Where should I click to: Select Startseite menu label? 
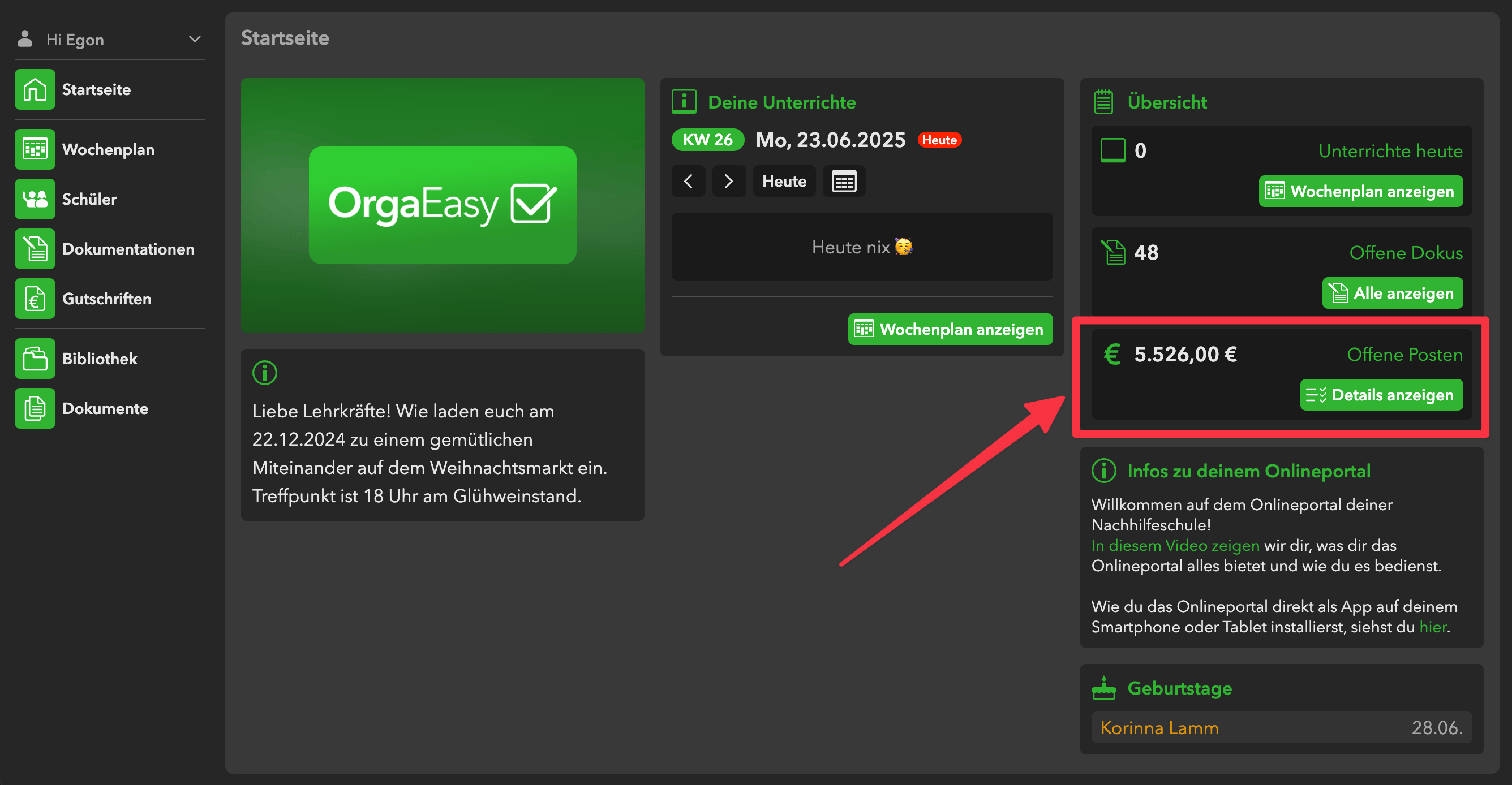96,90
